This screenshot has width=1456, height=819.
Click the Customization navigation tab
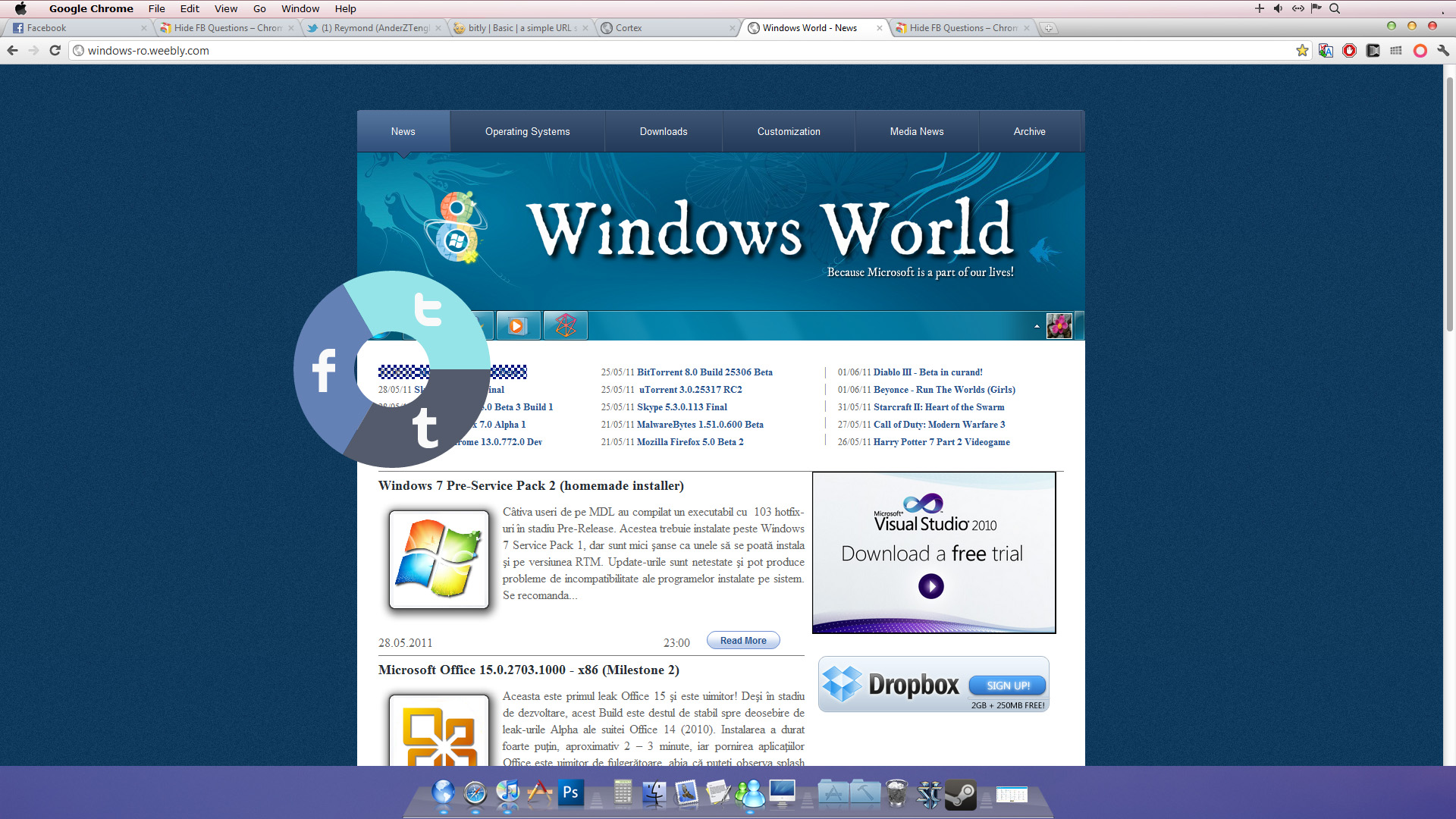(789, 131)
